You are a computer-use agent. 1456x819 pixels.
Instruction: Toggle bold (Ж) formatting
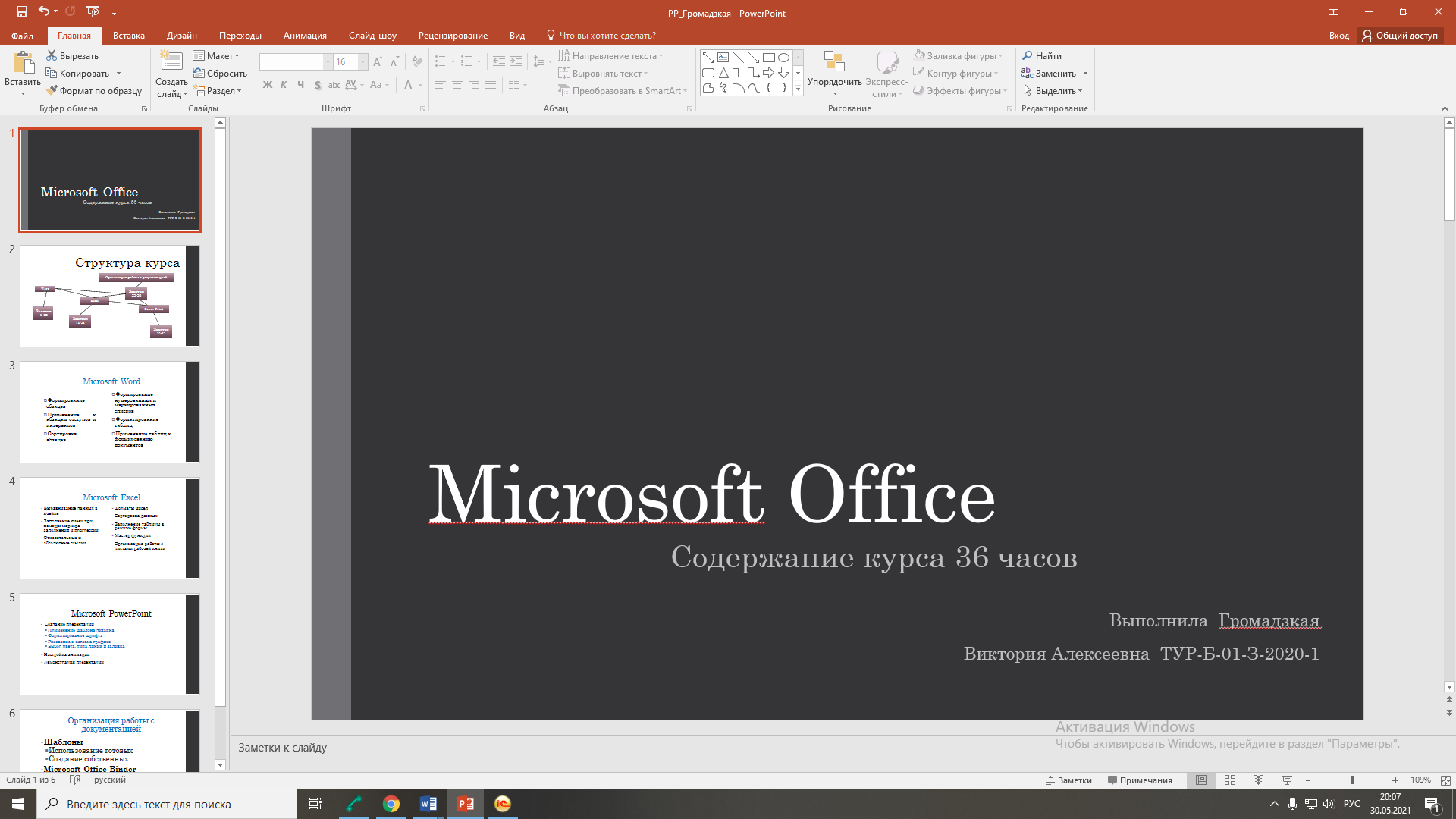coord(267,85)
